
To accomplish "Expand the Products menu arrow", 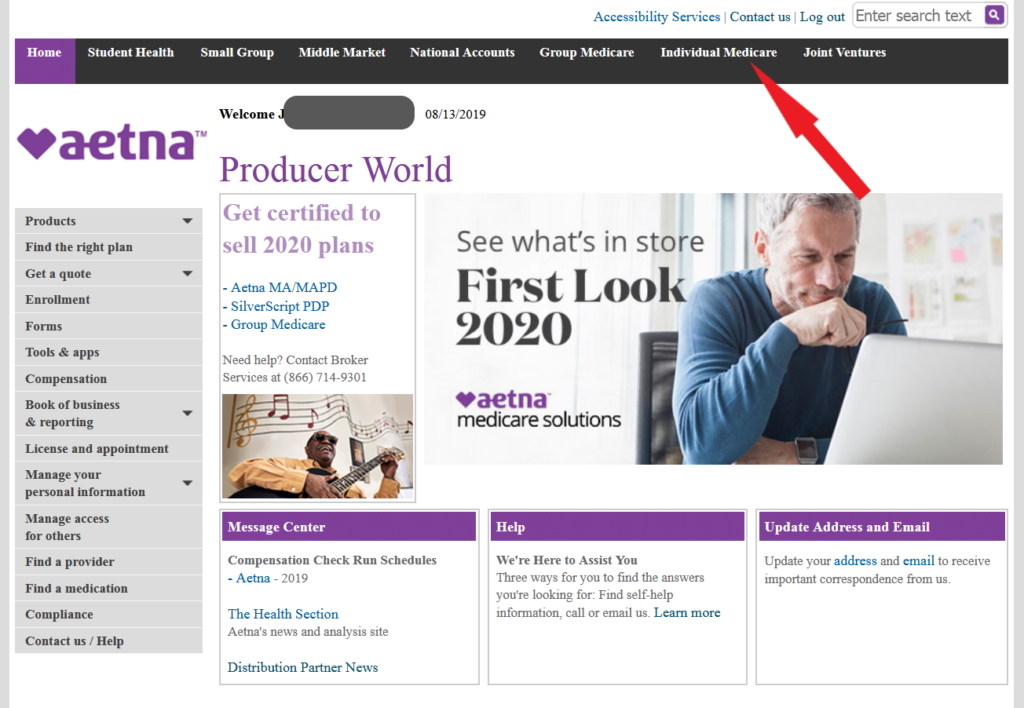I will pos(187,221).
